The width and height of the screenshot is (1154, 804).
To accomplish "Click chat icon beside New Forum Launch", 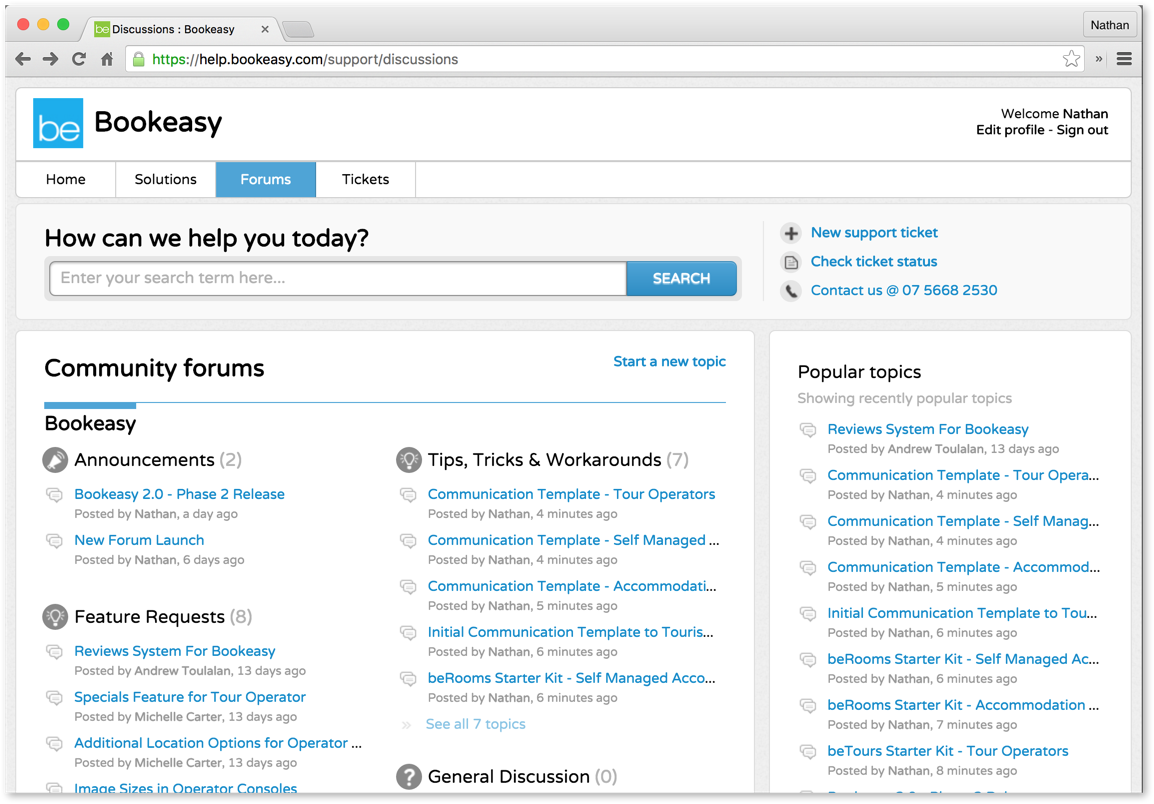I will point(54,541).
